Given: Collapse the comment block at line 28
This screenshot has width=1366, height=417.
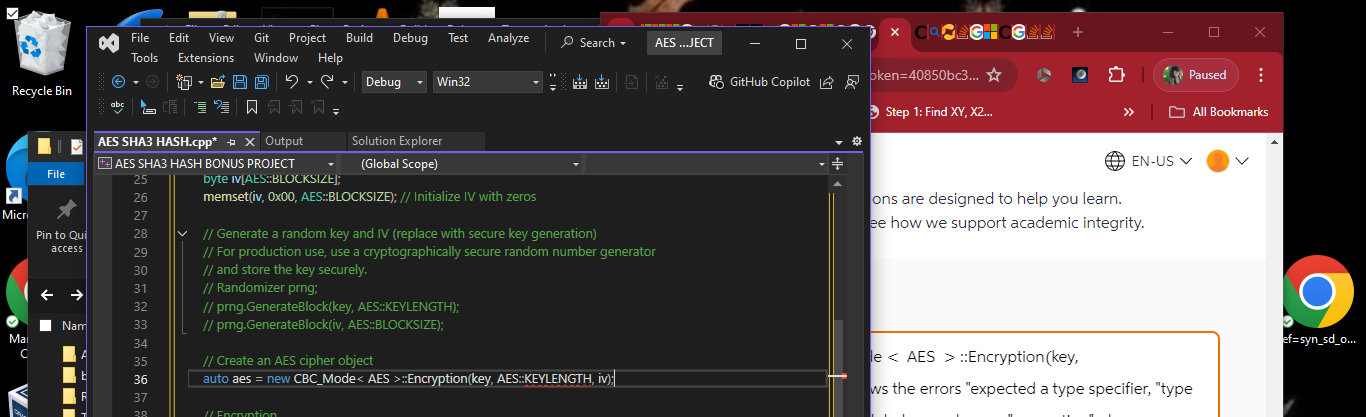Looking at the screenshot, I should (182, 234).
